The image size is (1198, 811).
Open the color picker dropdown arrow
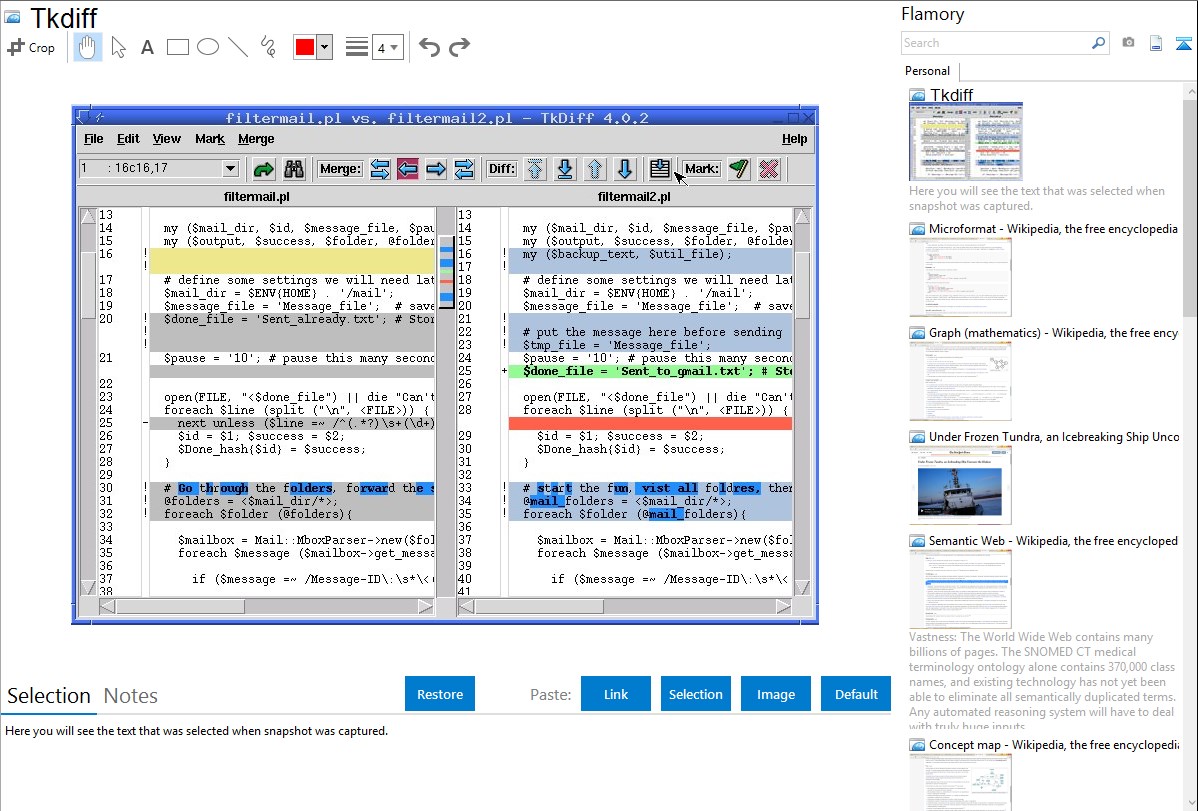point(325,47)
